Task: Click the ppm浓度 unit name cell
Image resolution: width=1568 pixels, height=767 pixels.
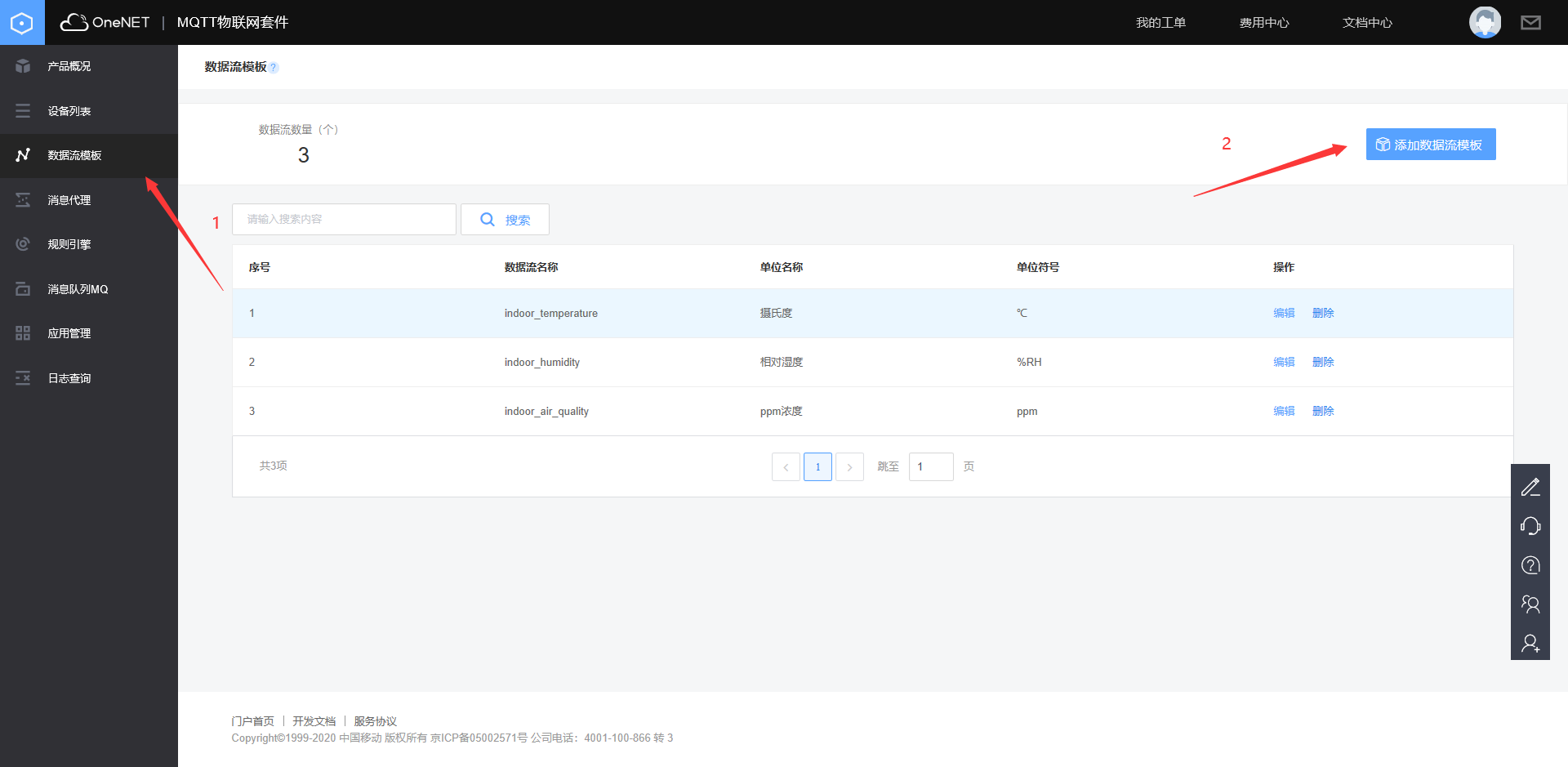Action: pos(782,412)
